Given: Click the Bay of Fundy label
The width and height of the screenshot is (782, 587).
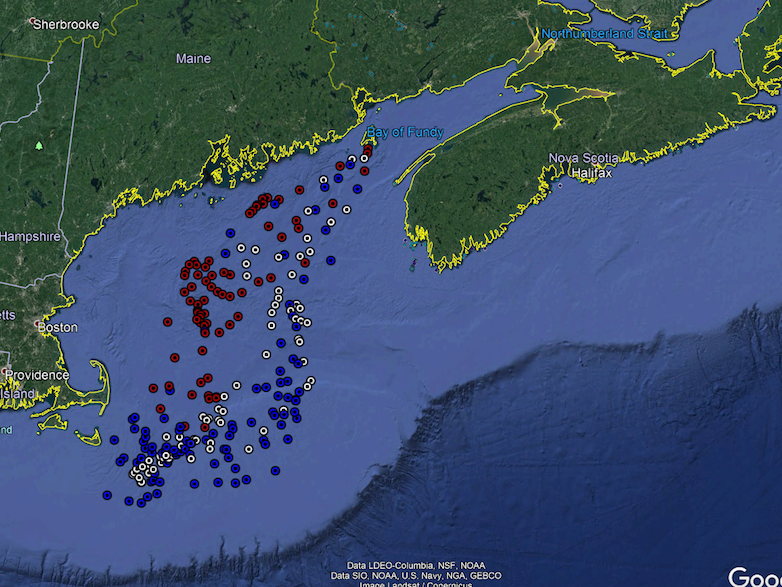Looking at the screenshot, I should point(405,132).
